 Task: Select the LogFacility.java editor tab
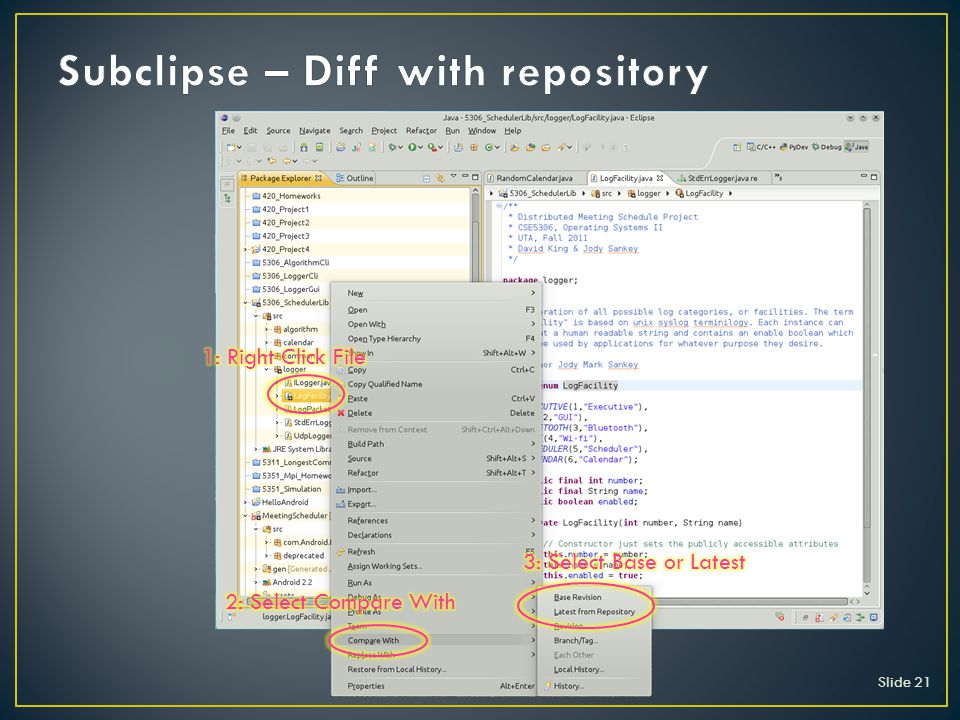coord(626,178)
